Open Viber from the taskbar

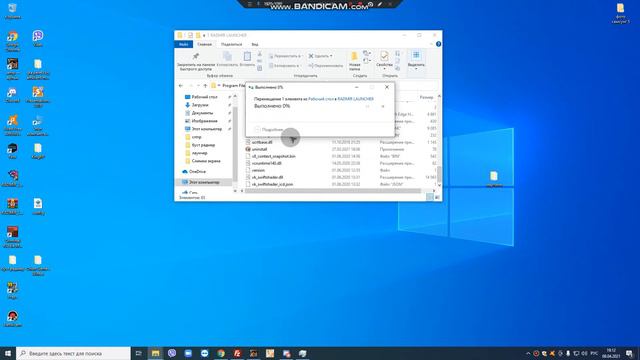[x=172, y=353]
